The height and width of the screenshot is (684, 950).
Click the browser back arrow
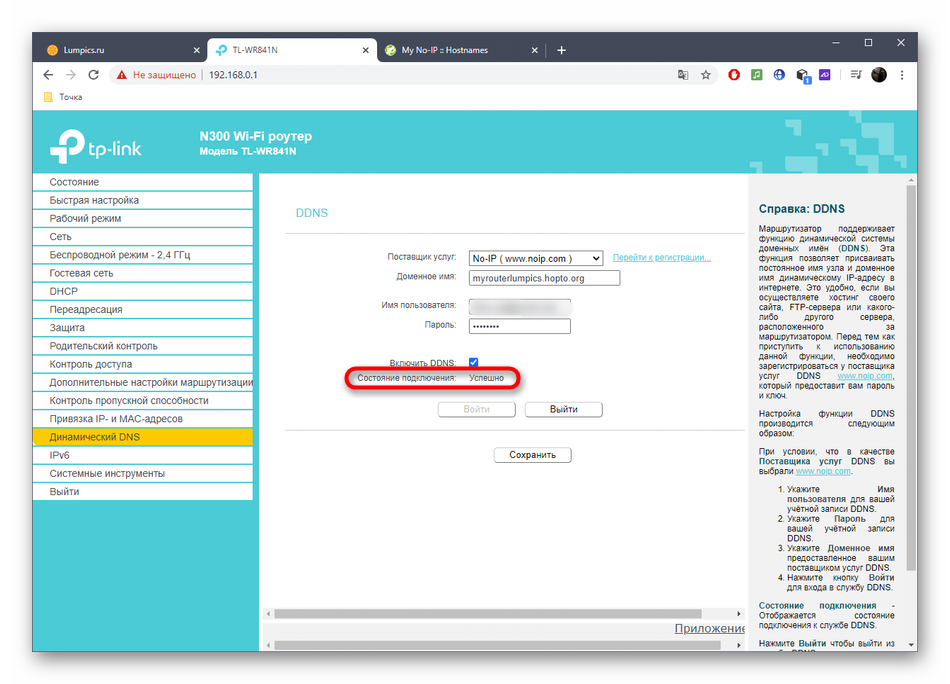48,75
